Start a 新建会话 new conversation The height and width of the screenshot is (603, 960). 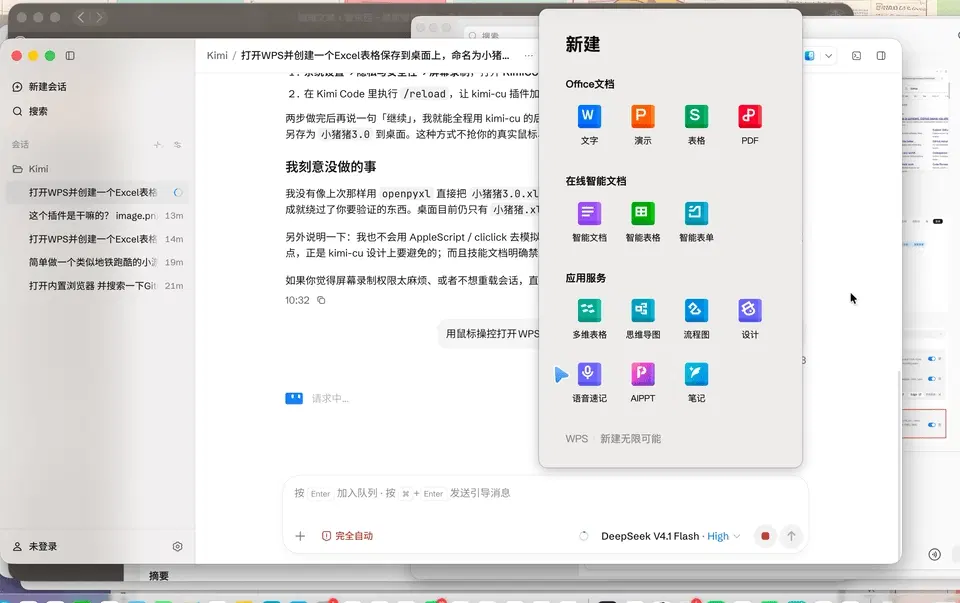tap(39, 87)
